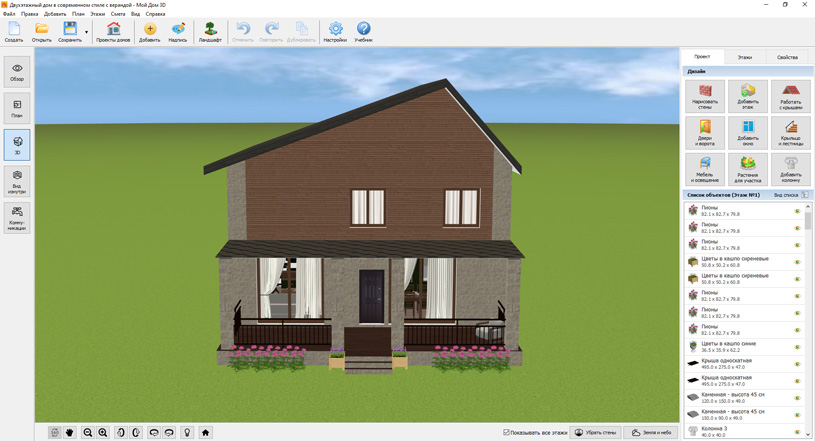Click 'Добавить этаж' in design panel

(748, 96)
